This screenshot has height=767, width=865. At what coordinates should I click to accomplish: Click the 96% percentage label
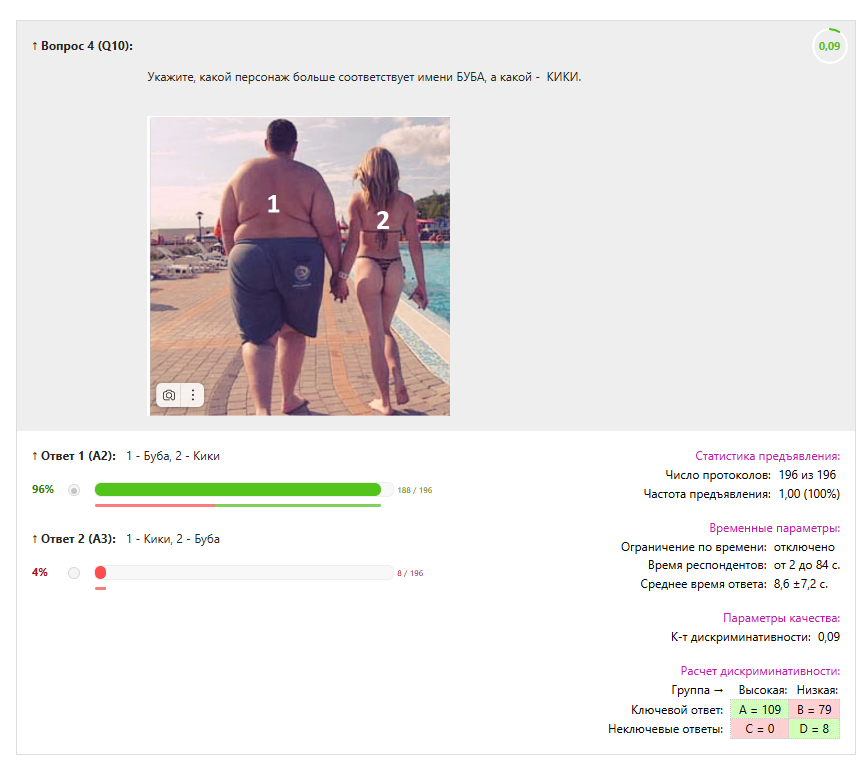(43, 489)
